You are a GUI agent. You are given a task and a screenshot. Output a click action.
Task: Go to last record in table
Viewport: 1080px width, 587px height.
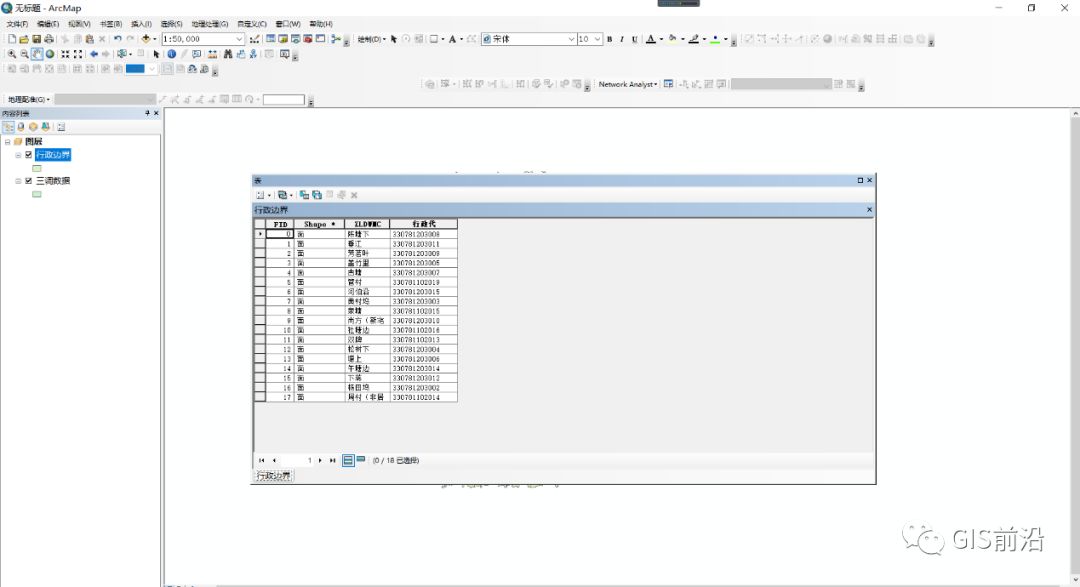click(x=333, y=460)
